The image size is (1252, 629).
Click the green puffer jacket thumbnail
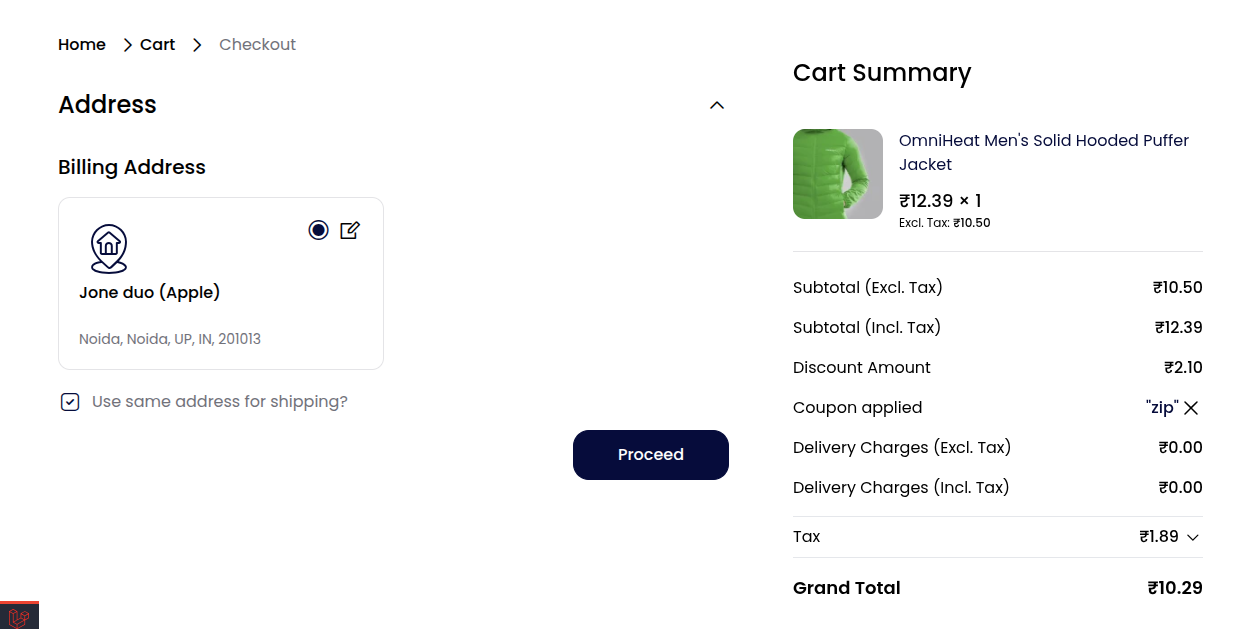click(838, 174)
